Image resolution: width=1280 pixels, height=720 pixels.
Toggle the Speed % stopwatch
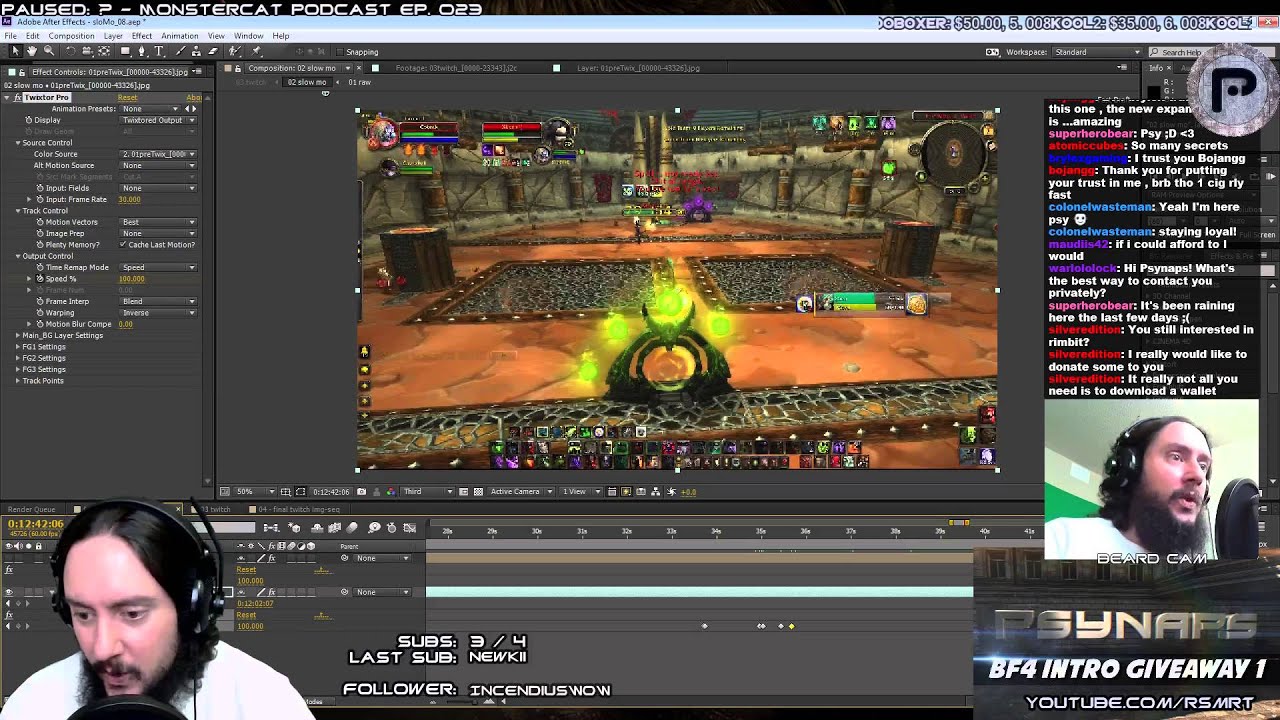tap(40, 279)
